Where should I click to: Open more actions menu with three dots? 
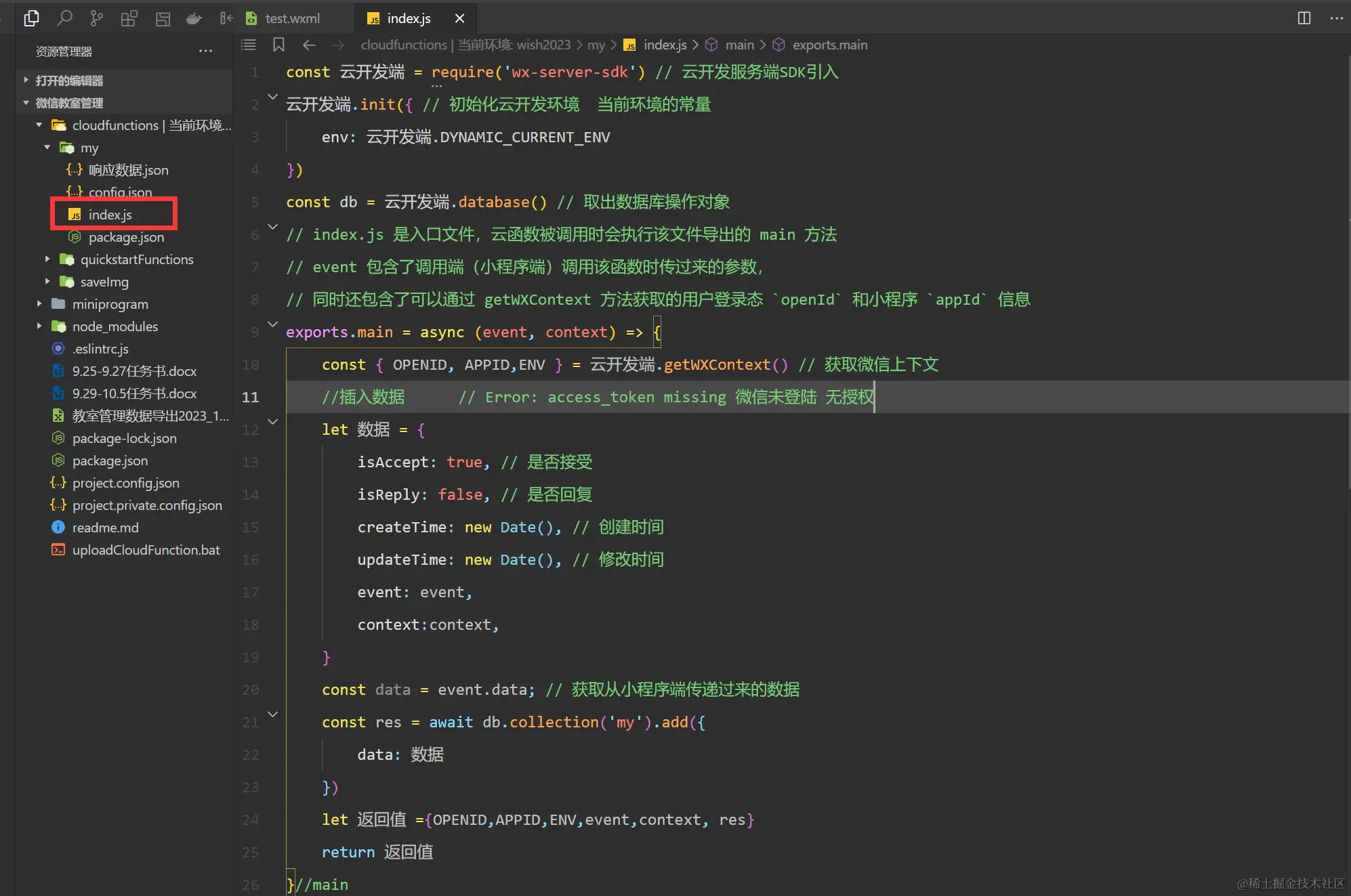click(x=1337, y=18)
